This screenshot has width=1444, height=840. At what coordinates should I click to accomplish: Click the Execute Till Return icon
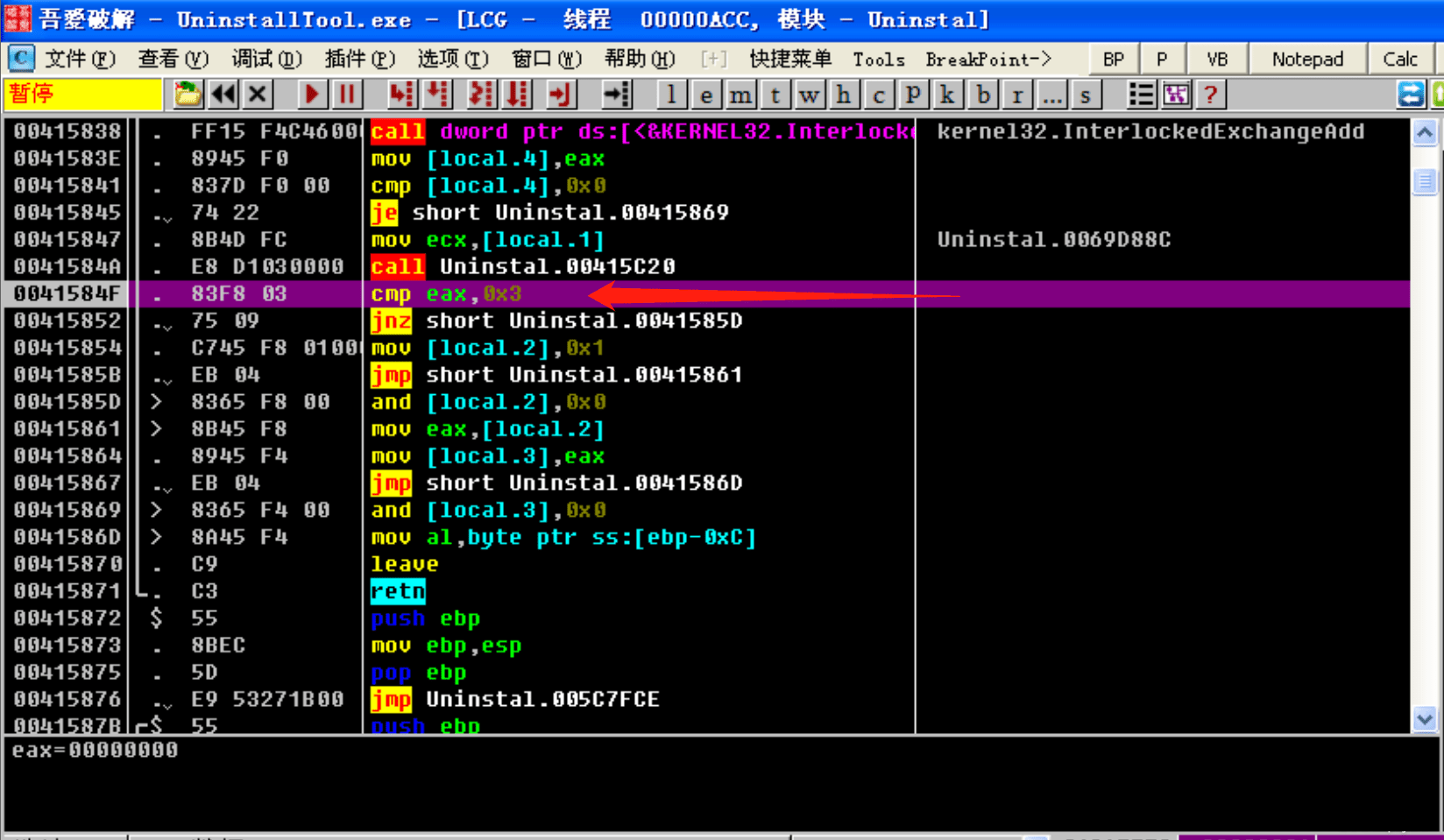coord(559,94)
